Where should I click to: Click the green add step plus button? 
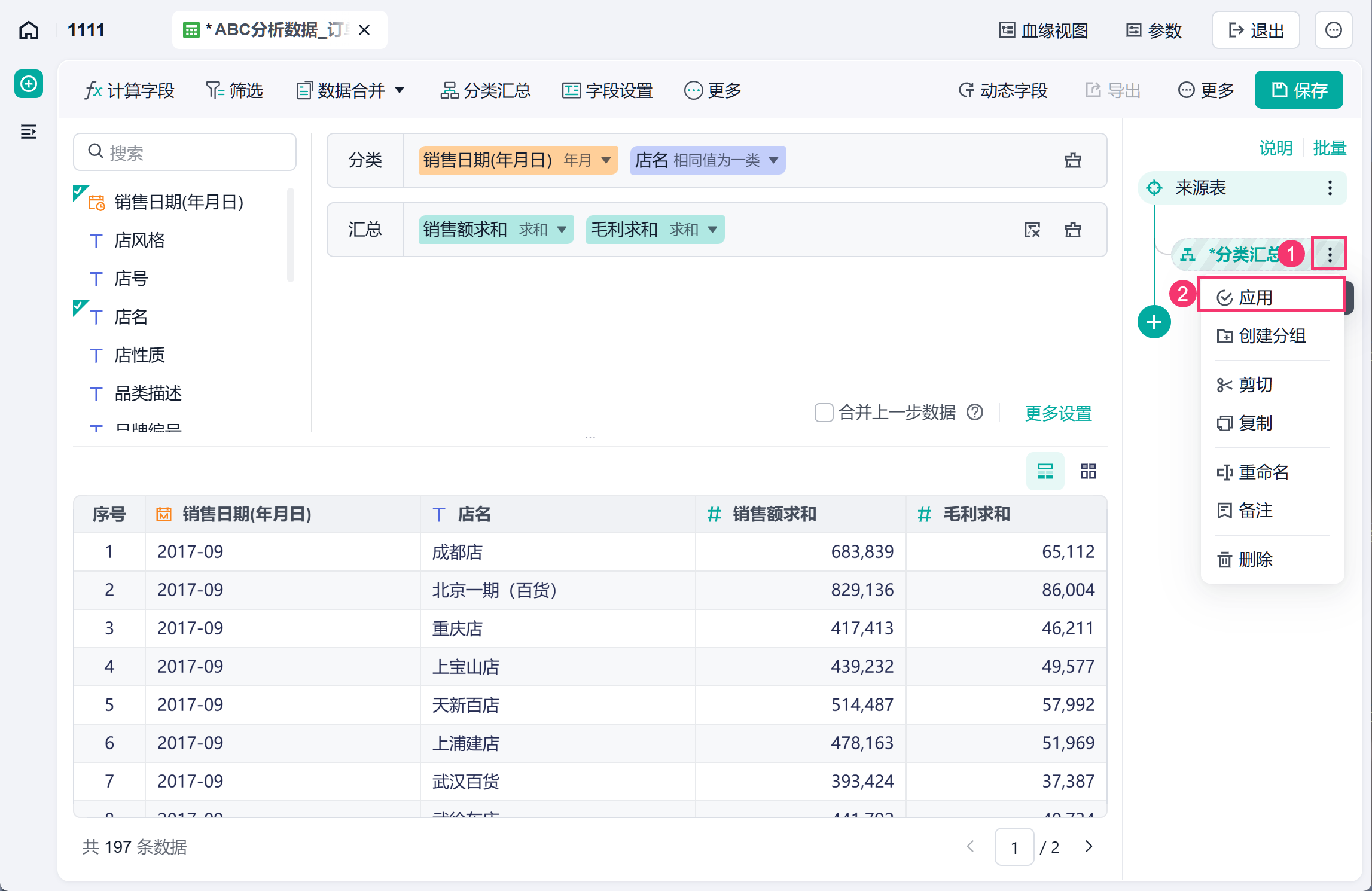[1154, 322]
